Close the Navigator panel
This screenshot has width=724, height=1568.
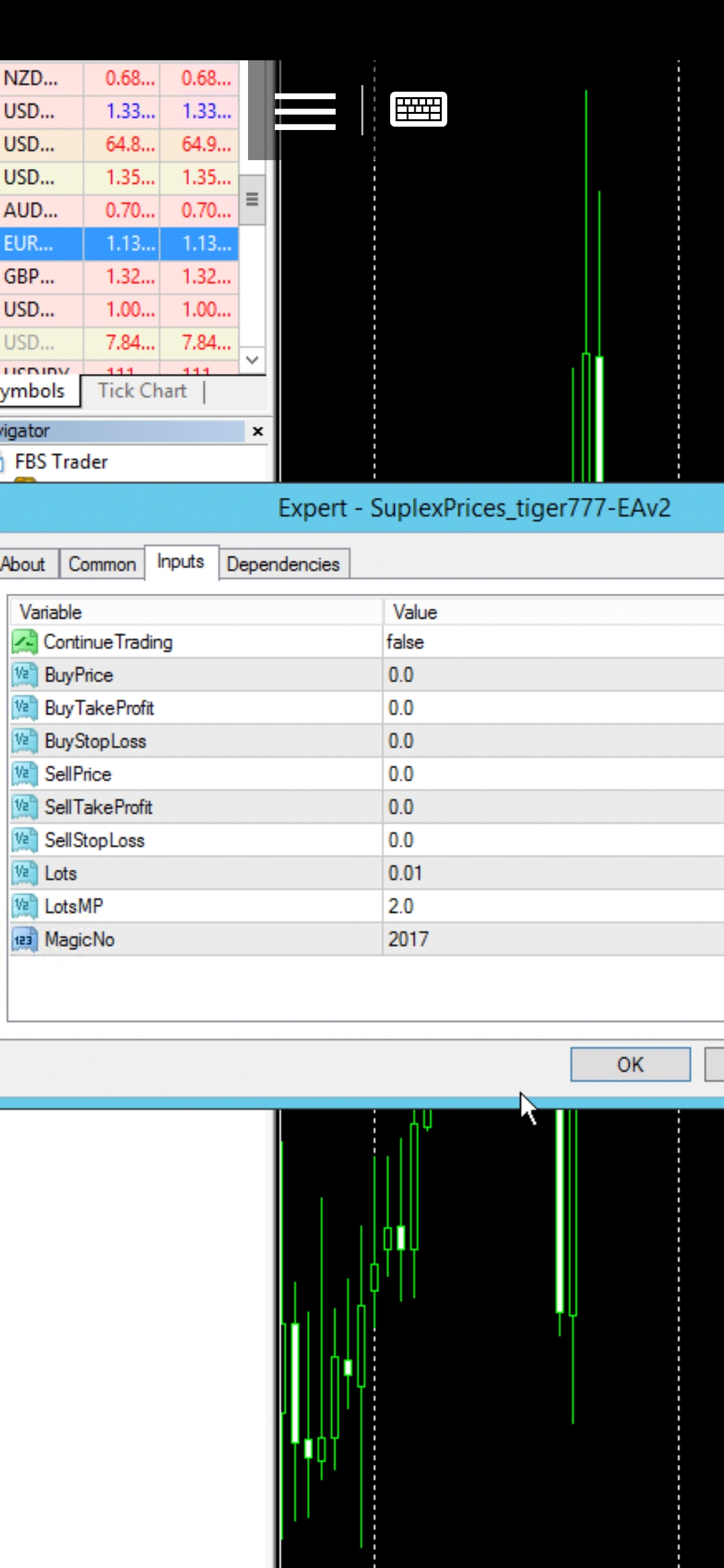point(257,432)
